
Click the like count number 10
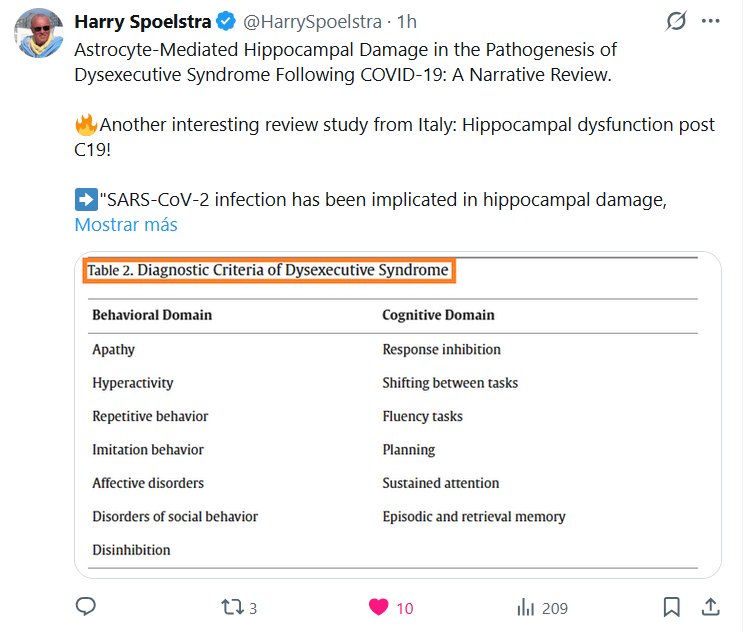tap(404, 608)
